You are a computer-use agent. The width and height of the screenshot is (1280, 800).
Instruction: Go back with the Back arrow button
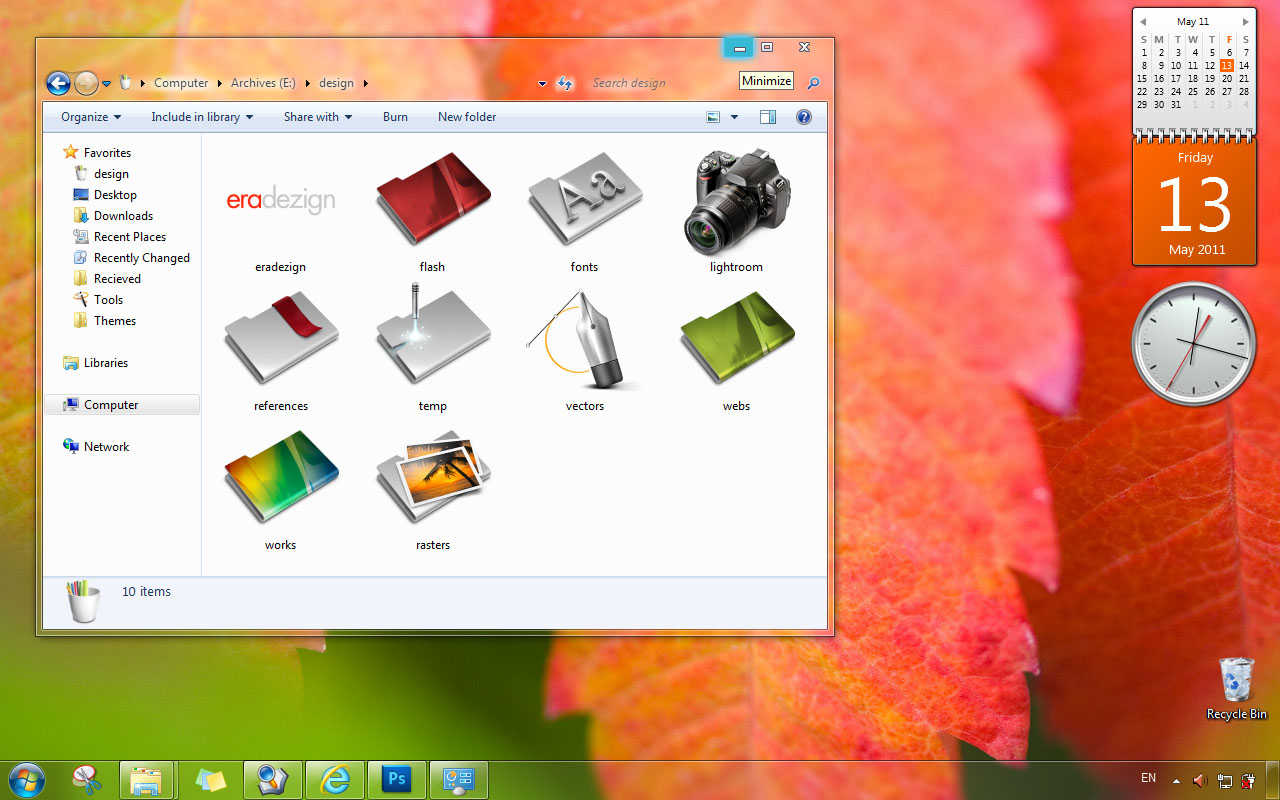(58, 83)
